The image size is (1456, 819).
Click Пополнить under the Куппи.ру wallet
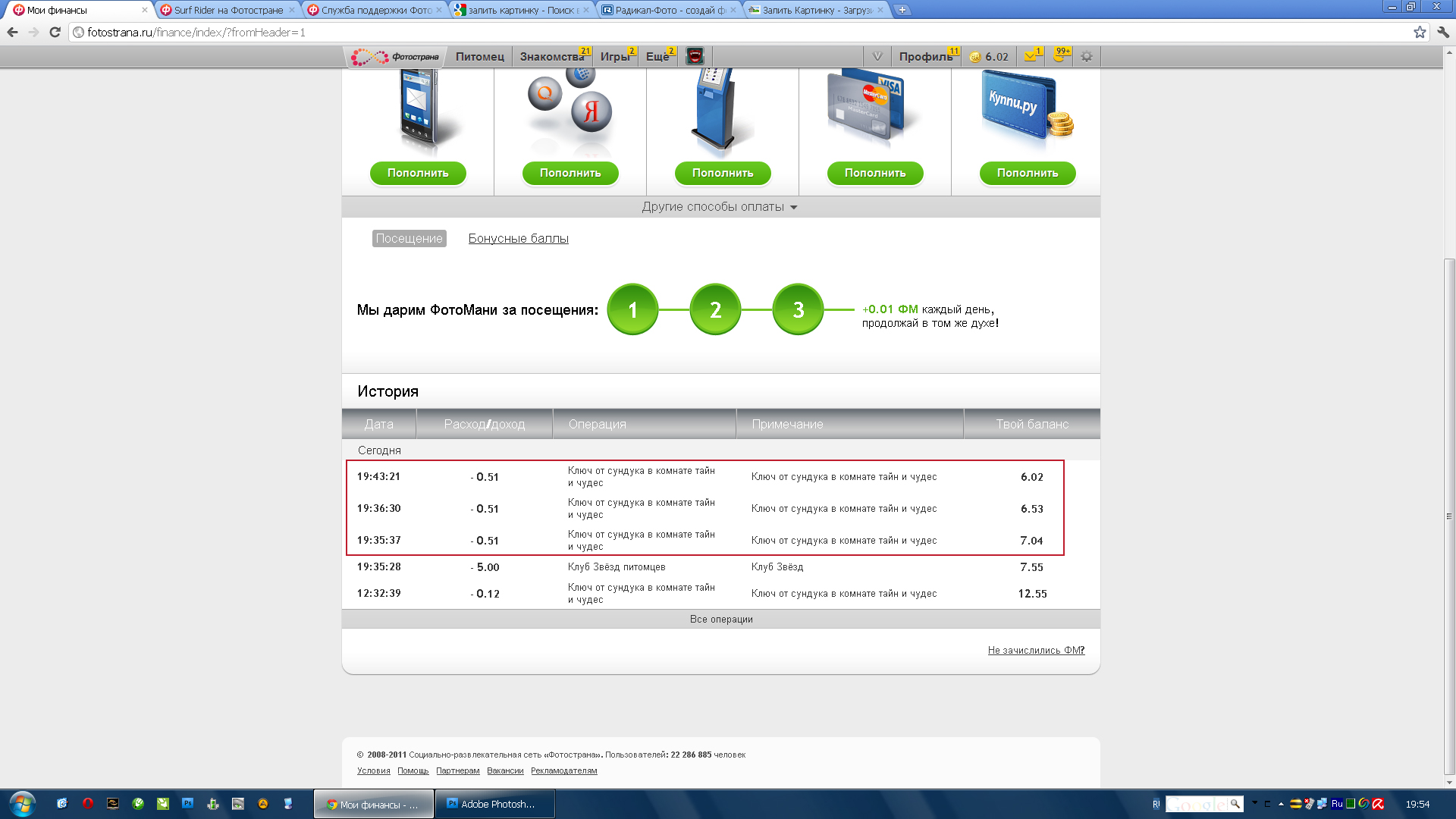[1027, 173]
